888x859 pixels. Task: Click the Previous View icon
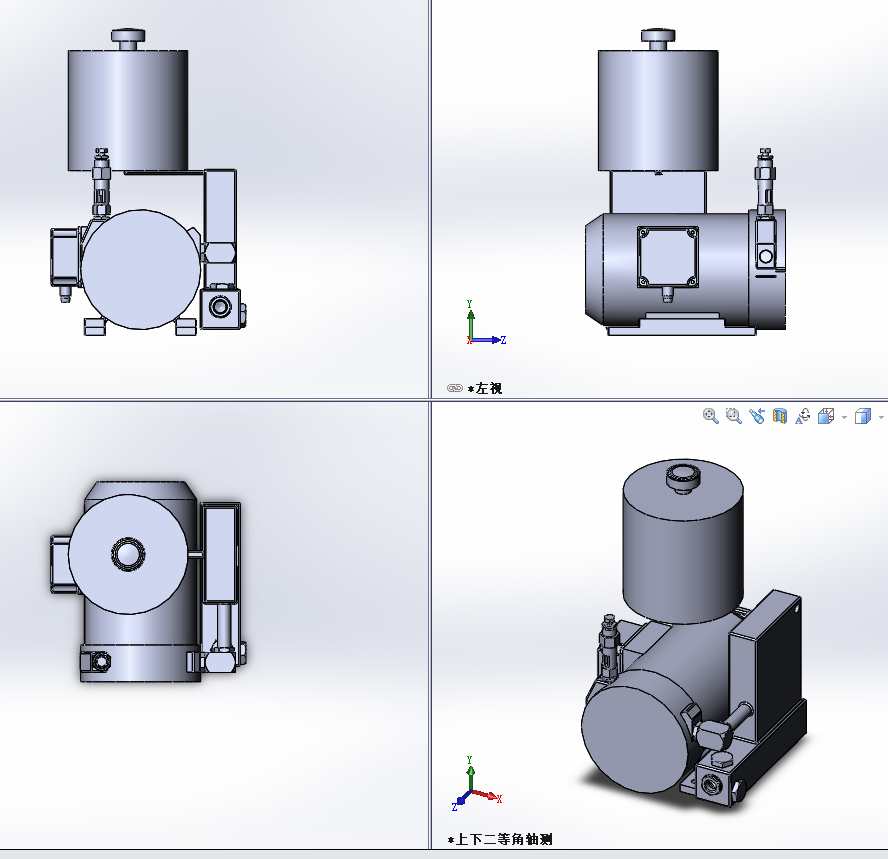click(x=757, y=416)
